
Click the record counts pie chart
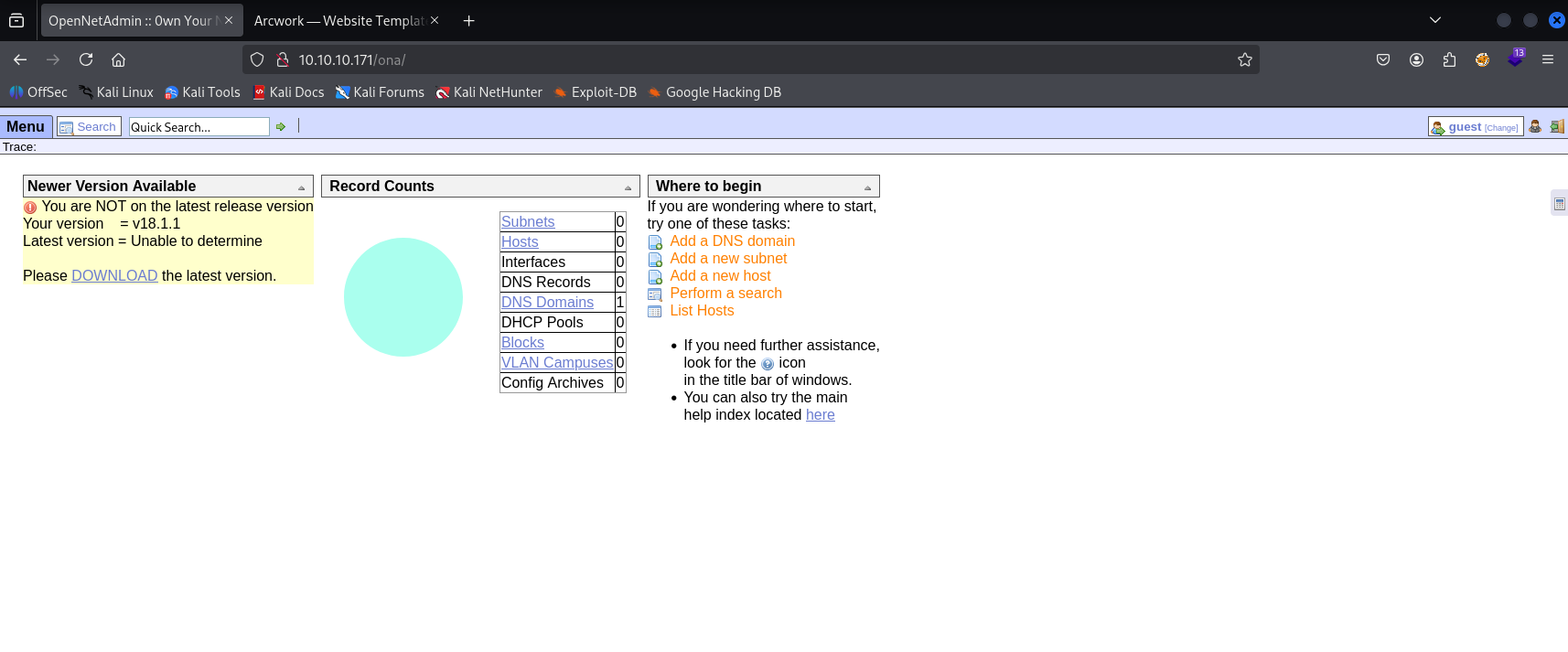click(x=403, y=297)
